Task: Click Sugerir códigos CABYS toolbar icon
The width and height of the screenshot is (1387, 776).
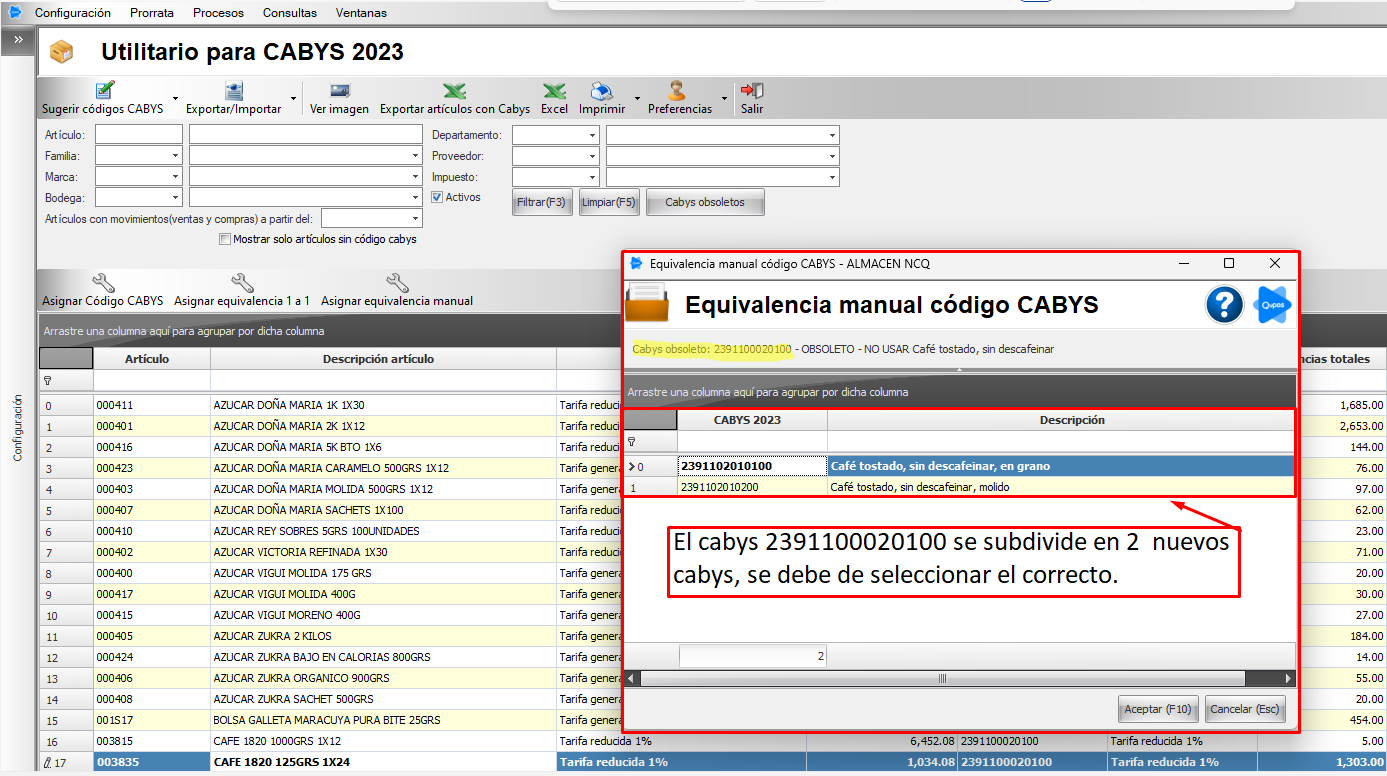Action: tap(104, 91)
